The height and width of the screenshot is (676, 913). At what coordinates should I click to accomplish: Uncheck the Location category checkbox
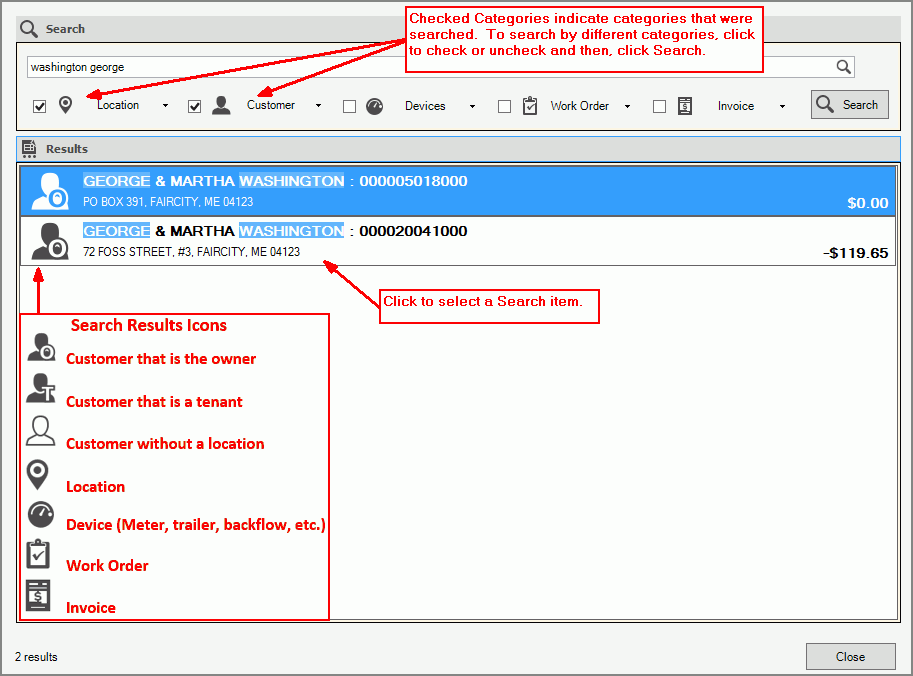pos(40,107)
